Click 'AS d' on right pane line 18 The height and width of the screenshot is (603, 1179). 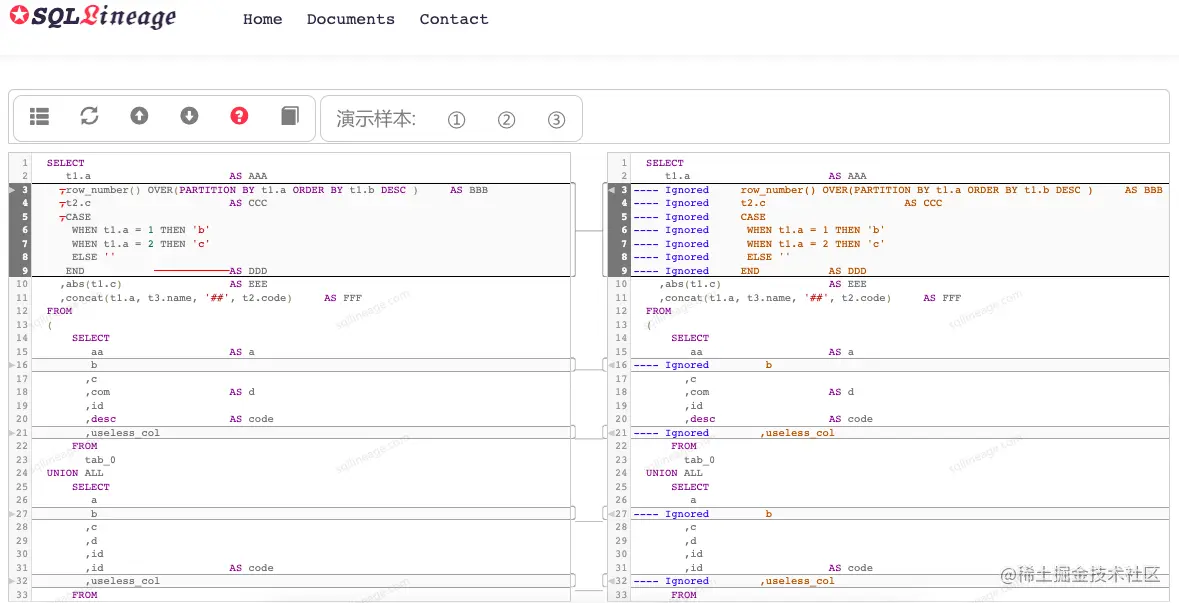[841, 392]
